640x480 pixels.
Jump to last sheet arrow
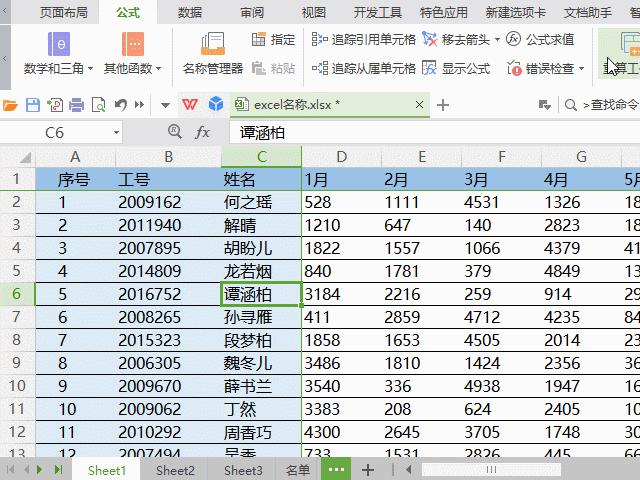point(58,469)
